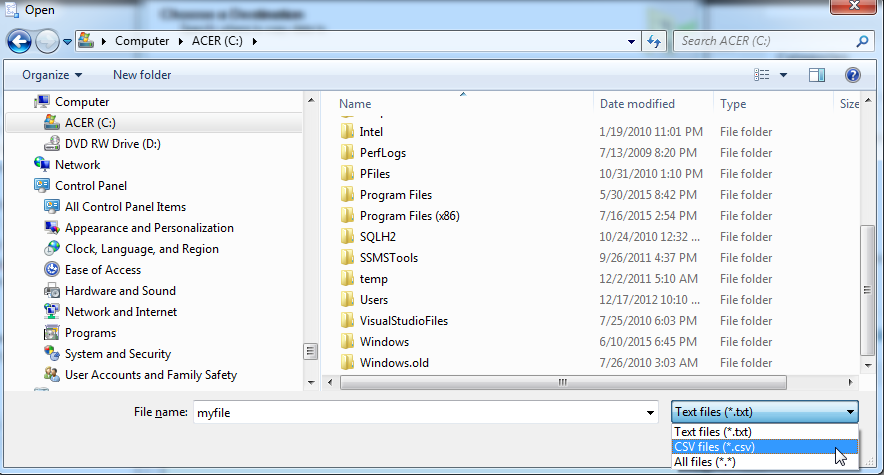Click navigation pane scroll up arrow

coord(311,100)
